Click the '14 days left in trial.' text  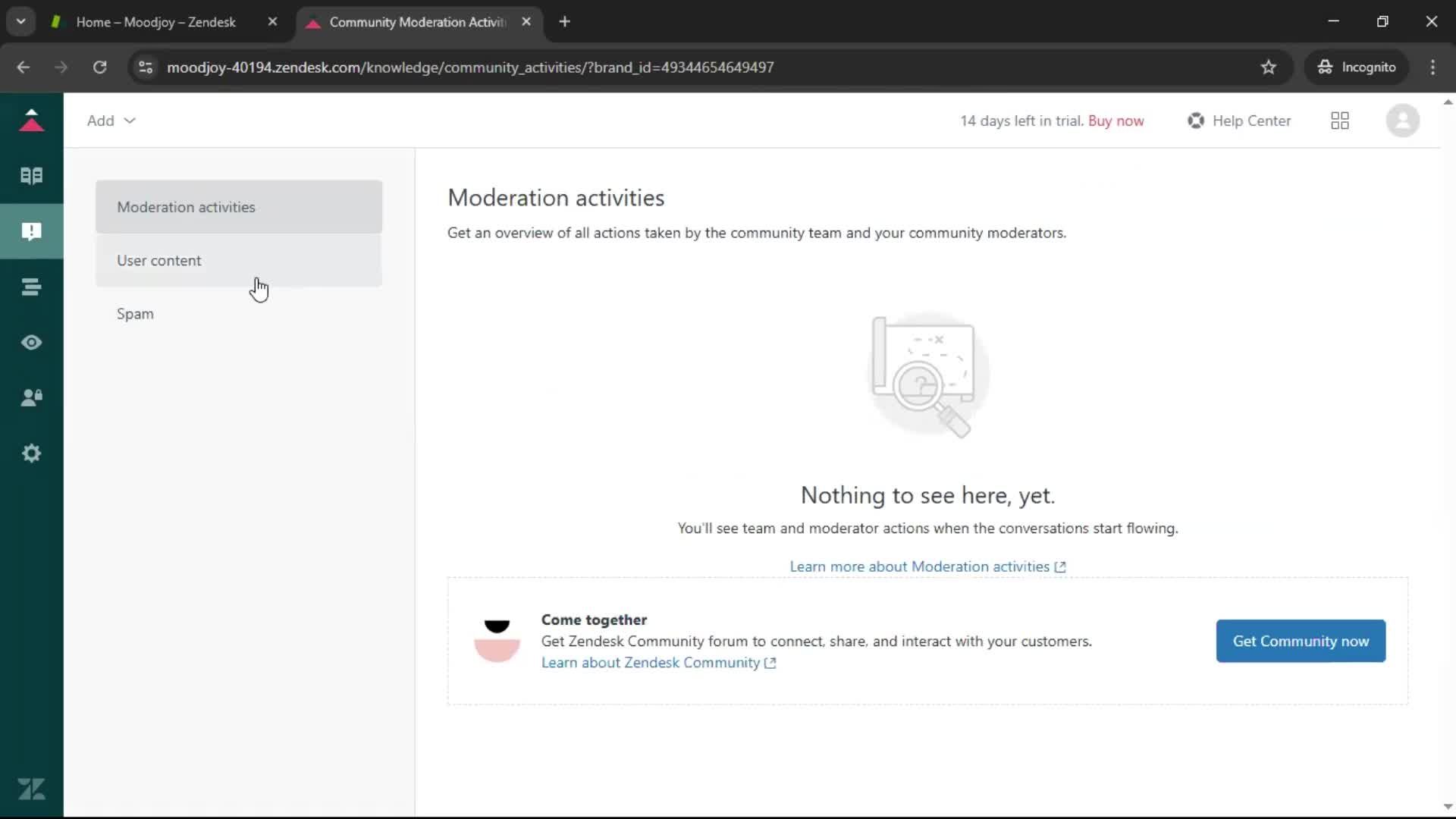click(1021, 121)
